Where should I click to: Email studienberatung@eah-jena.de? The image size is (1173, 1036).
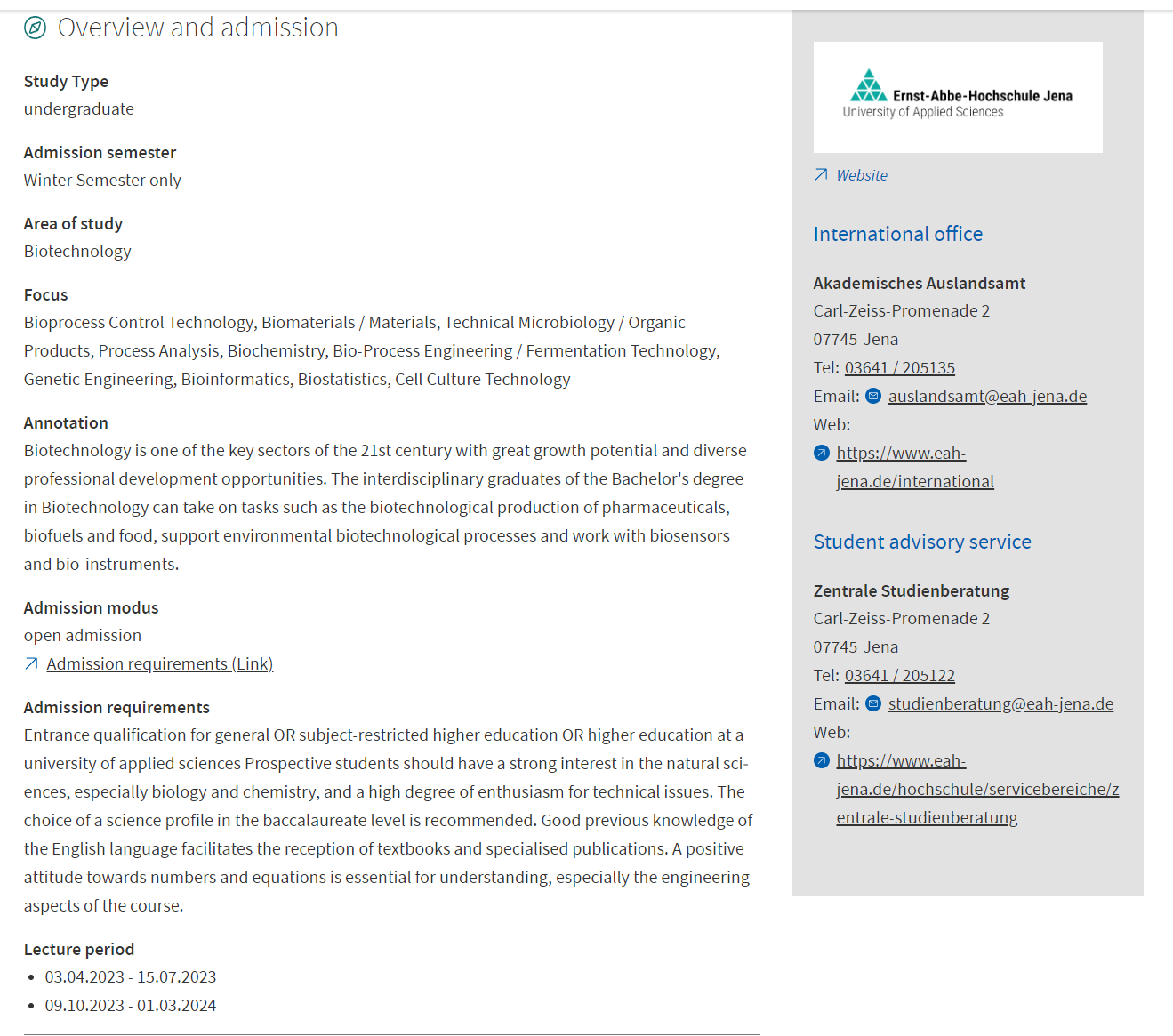pos(1000,704)
